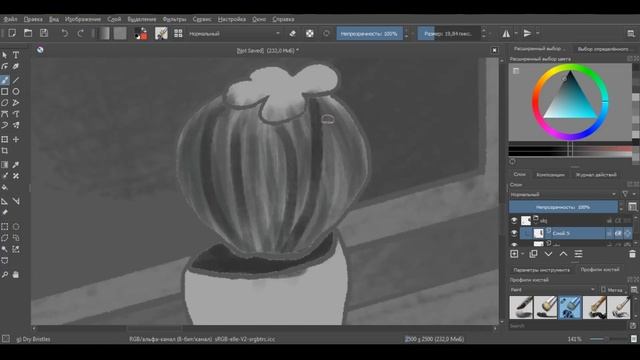
Task: Select the Rectangle tool
Action: tap(4, 91)
